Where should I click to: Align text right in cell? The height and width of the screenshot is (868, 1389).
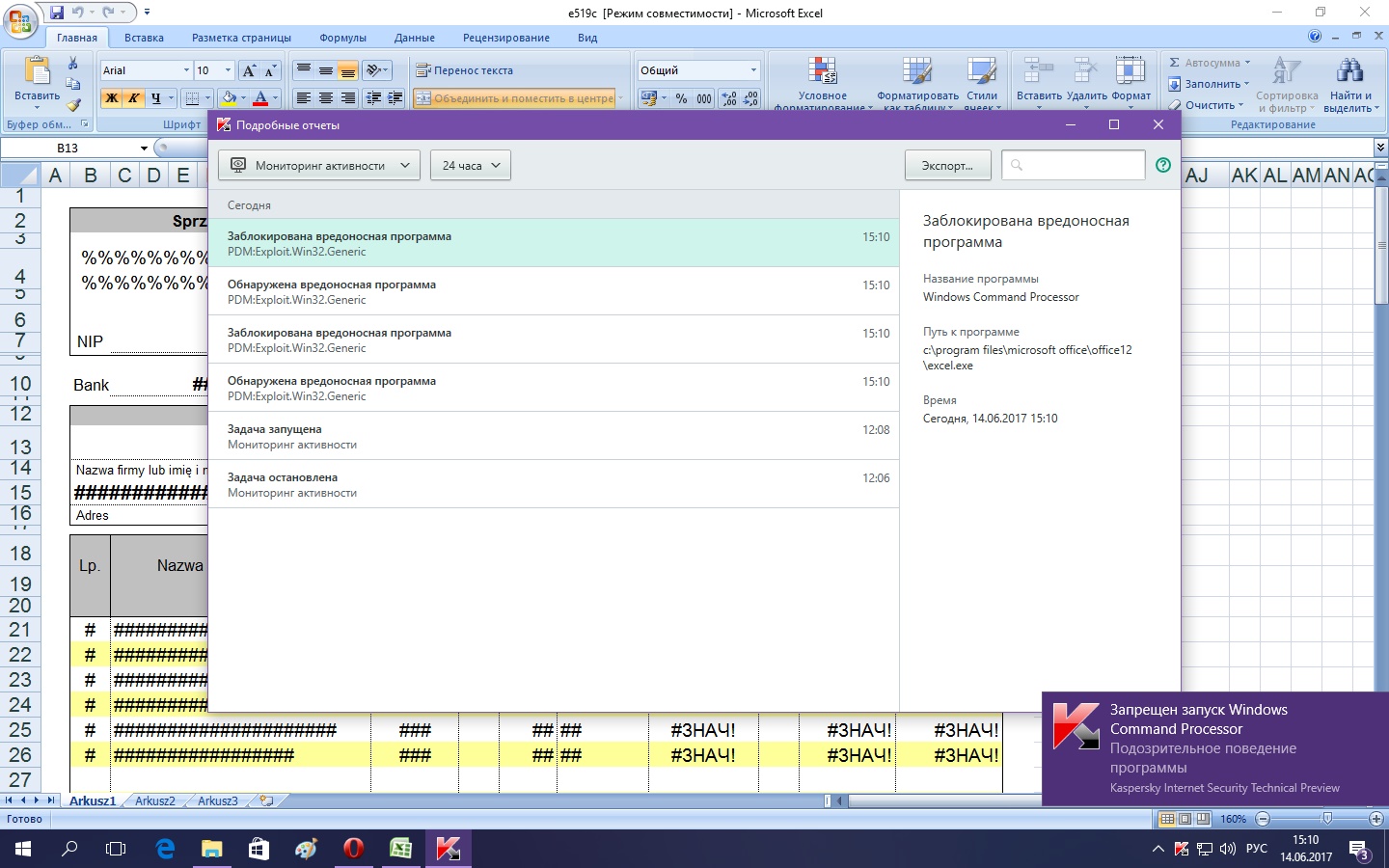click(348, 98)
